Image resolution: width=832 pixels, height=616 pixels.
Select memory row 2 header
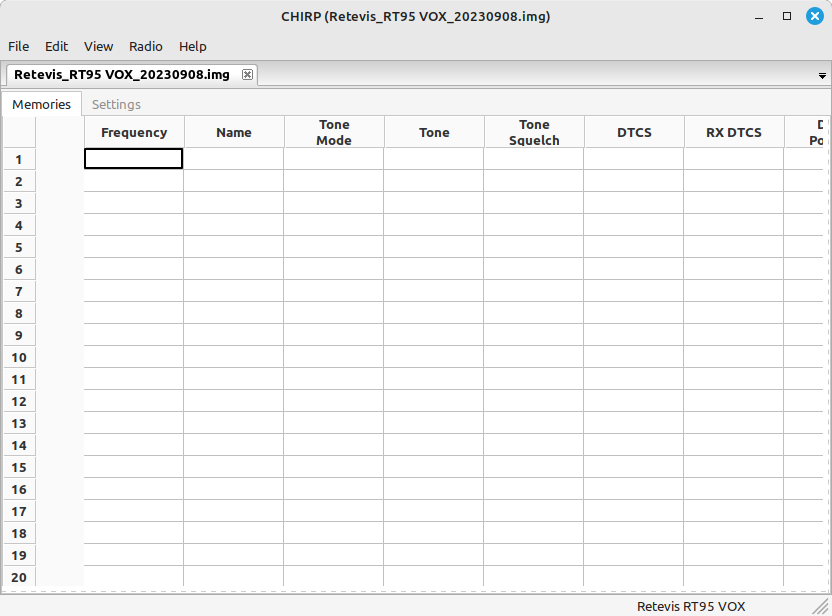click(19, 181)
